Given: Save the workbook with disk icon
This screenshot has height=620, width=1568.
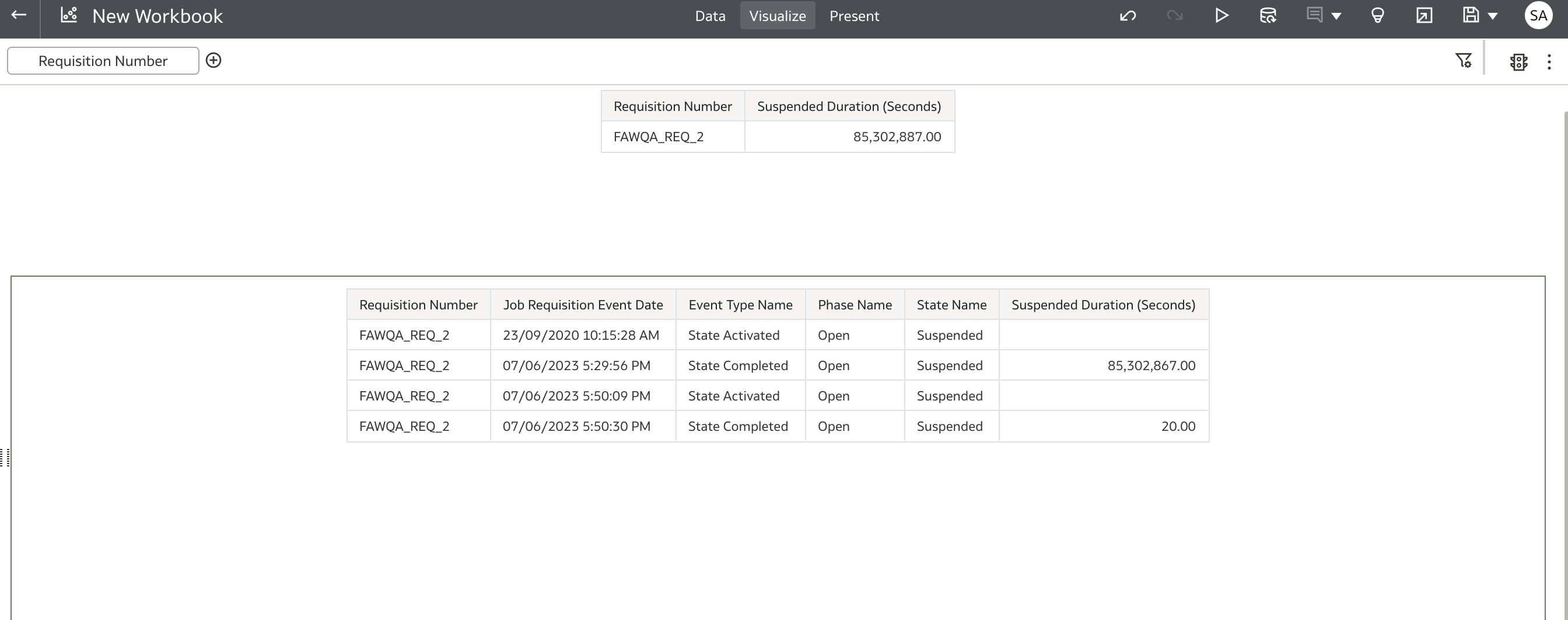Looking at the screenshot, I should coord(1471,15).
